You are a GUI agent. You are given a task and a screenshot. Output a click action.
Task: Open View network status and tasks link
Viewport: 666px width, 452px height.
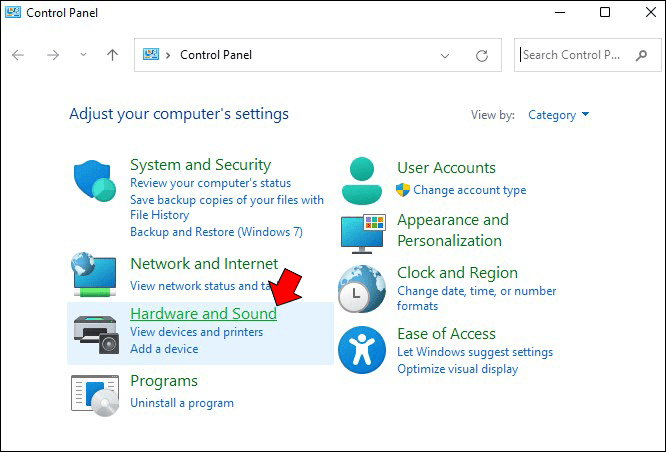(200, 286)
